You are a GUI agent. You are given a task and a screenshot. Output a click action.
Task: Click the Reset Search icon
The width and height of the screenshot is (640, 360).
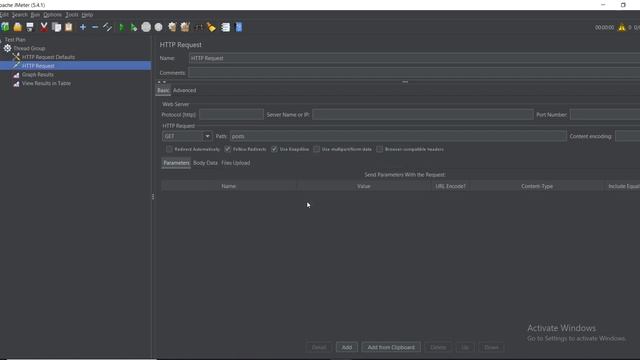pos(211,27)
